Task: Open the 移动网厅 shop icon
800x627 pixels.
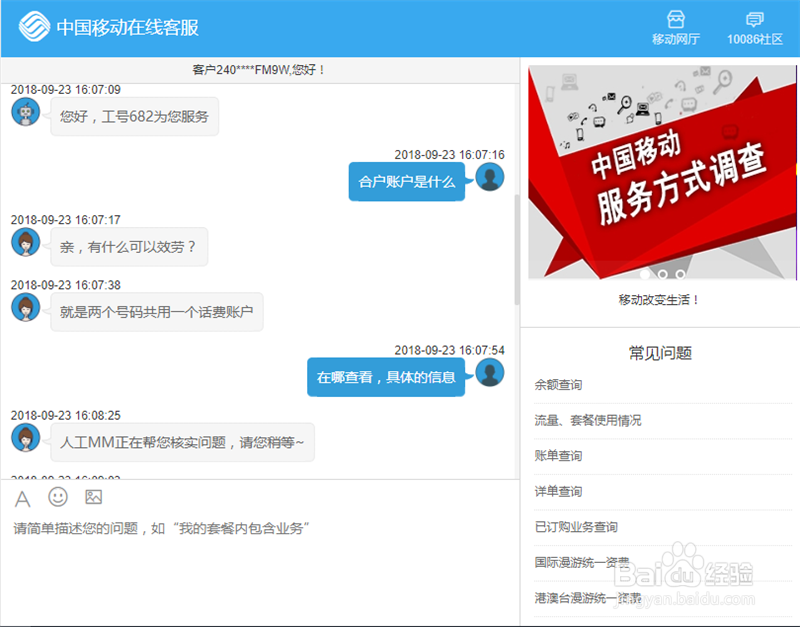Action: point(676,19)
